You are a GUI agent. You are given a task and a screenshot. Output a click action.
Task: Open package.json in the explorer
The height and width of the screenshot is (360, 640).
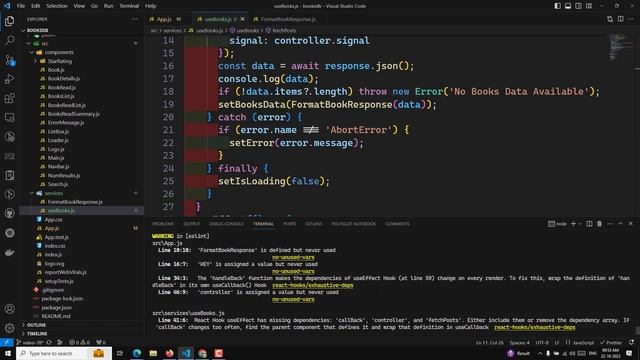point(56,307)
